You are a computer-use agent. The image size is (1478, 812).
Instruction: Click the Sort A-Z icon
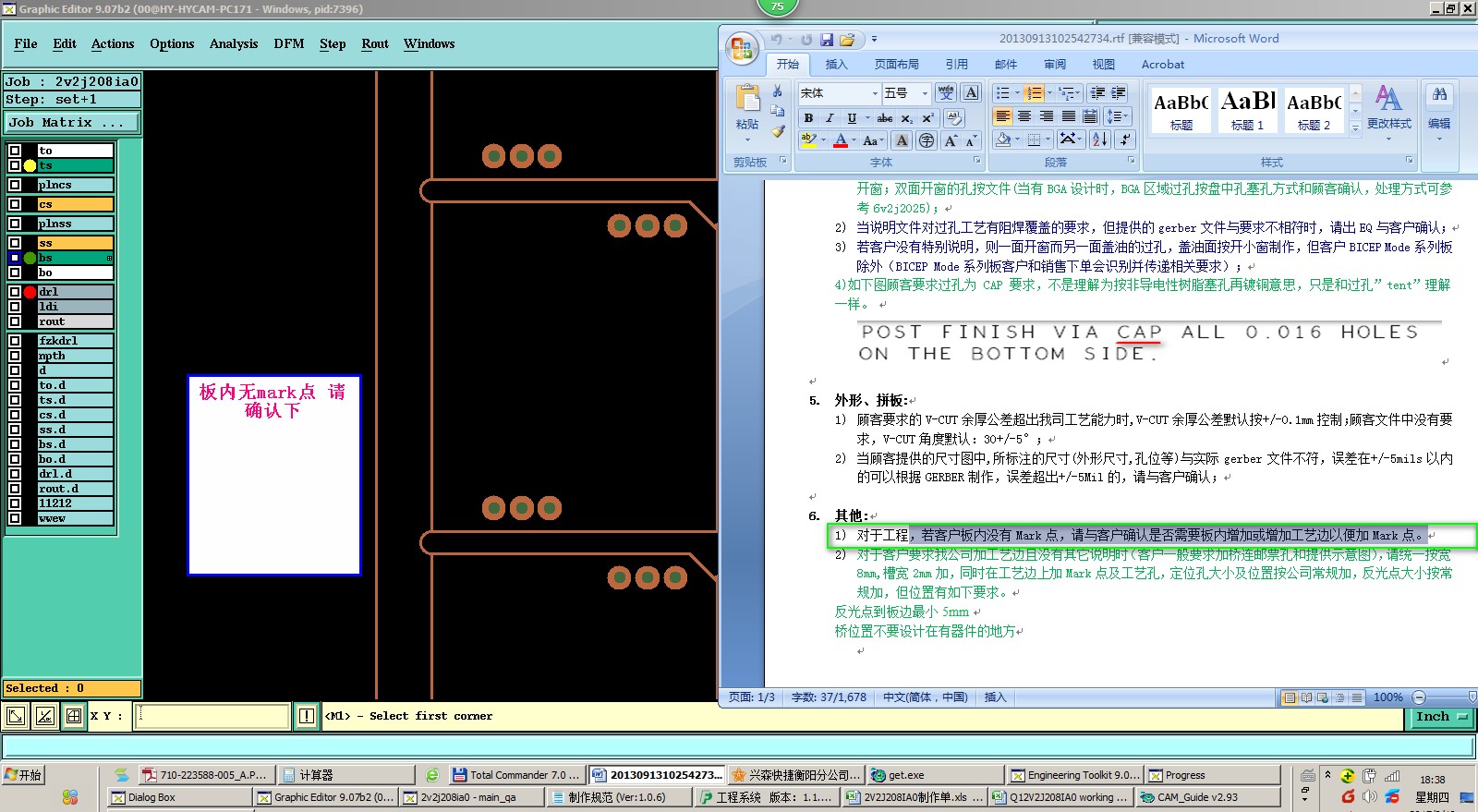click(x=1100, y=139)
